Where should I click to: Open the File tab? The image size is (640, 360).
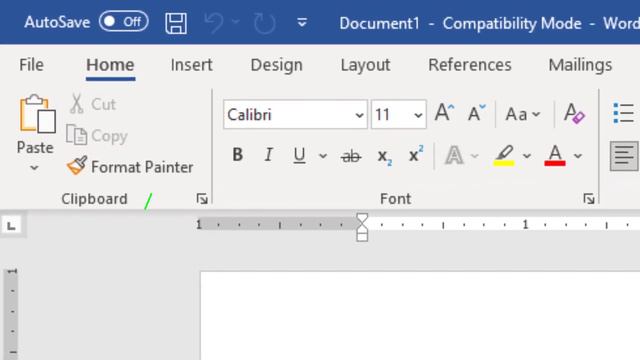coord(31,65)
